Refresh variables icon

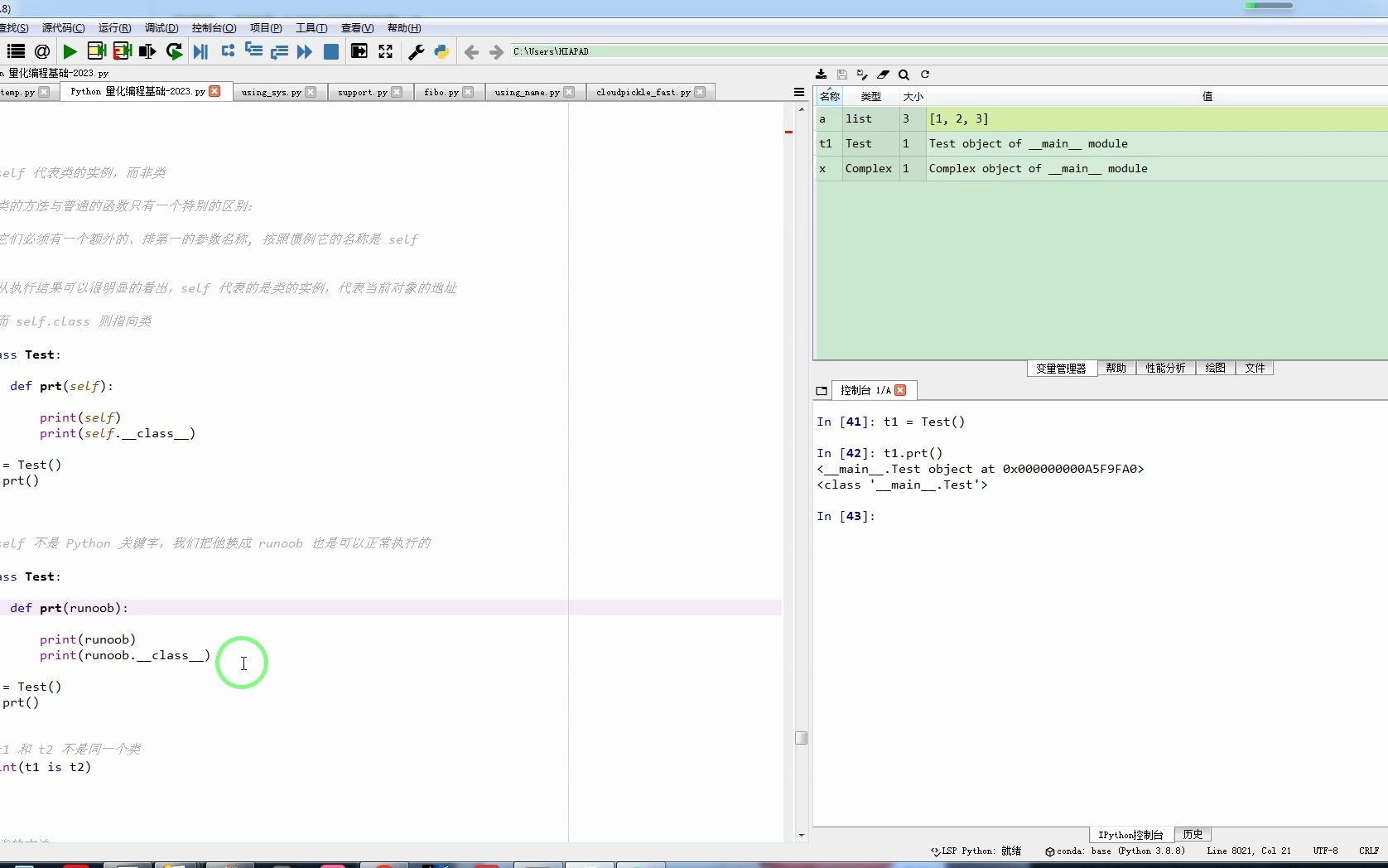(925, 74)
